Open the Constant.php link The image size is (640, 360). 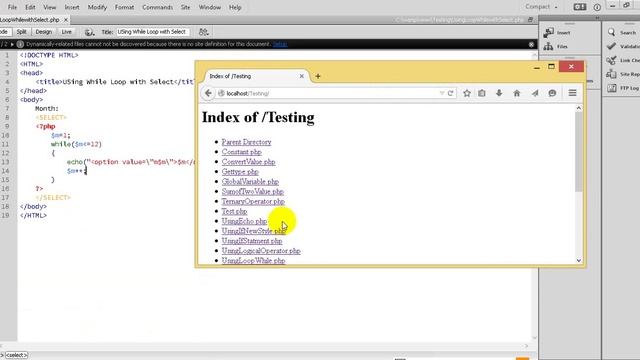point(241,152)
